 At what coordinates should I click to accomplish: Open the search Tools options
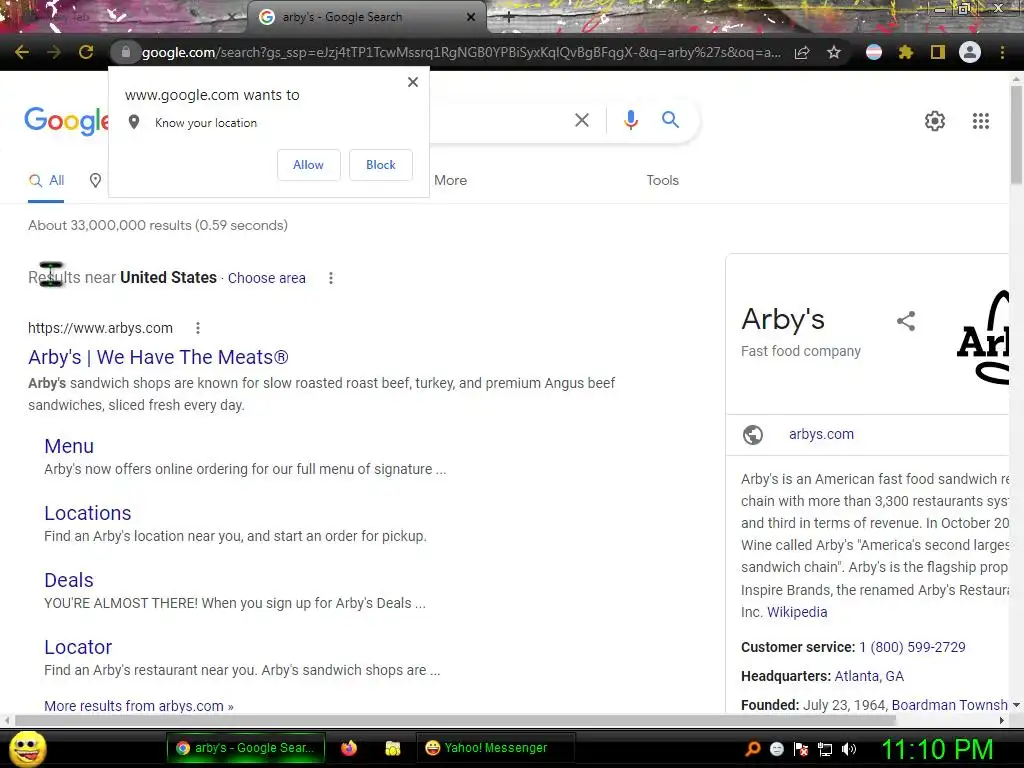[x=662, y=180]
